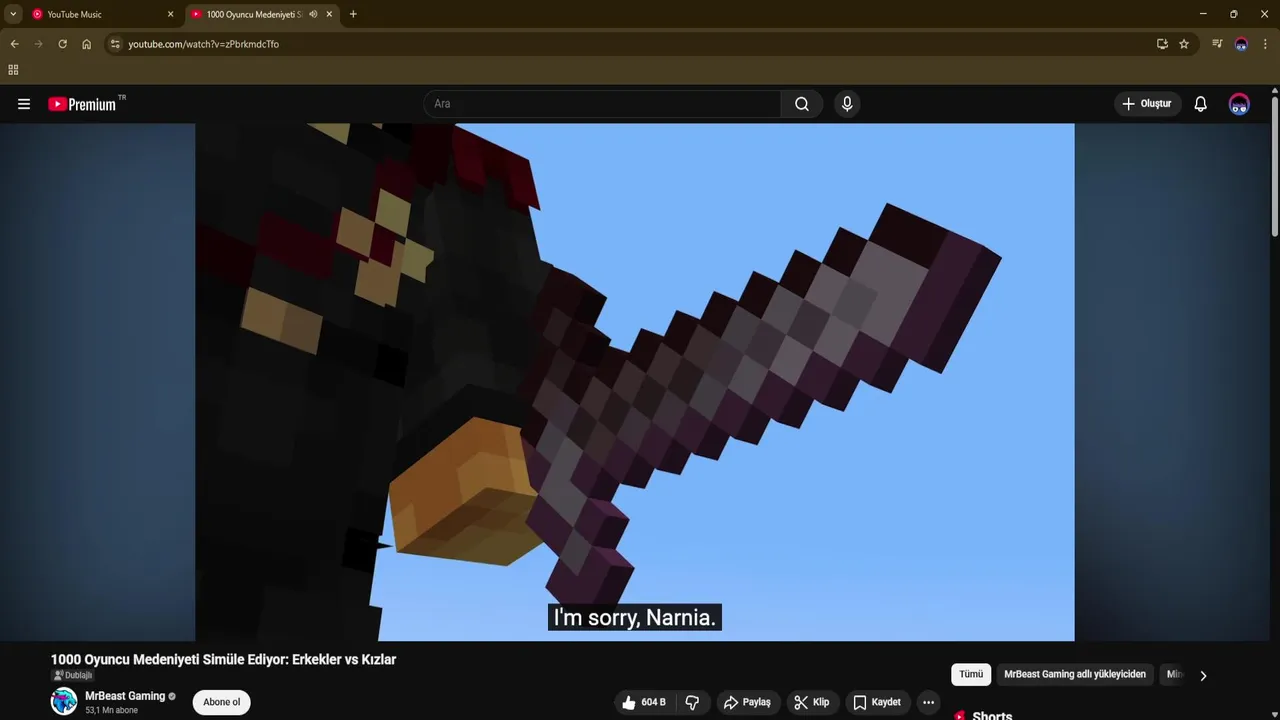Click the search magnifier button
The width and height of the screenshot is (1280, 720).
[802, 104]
